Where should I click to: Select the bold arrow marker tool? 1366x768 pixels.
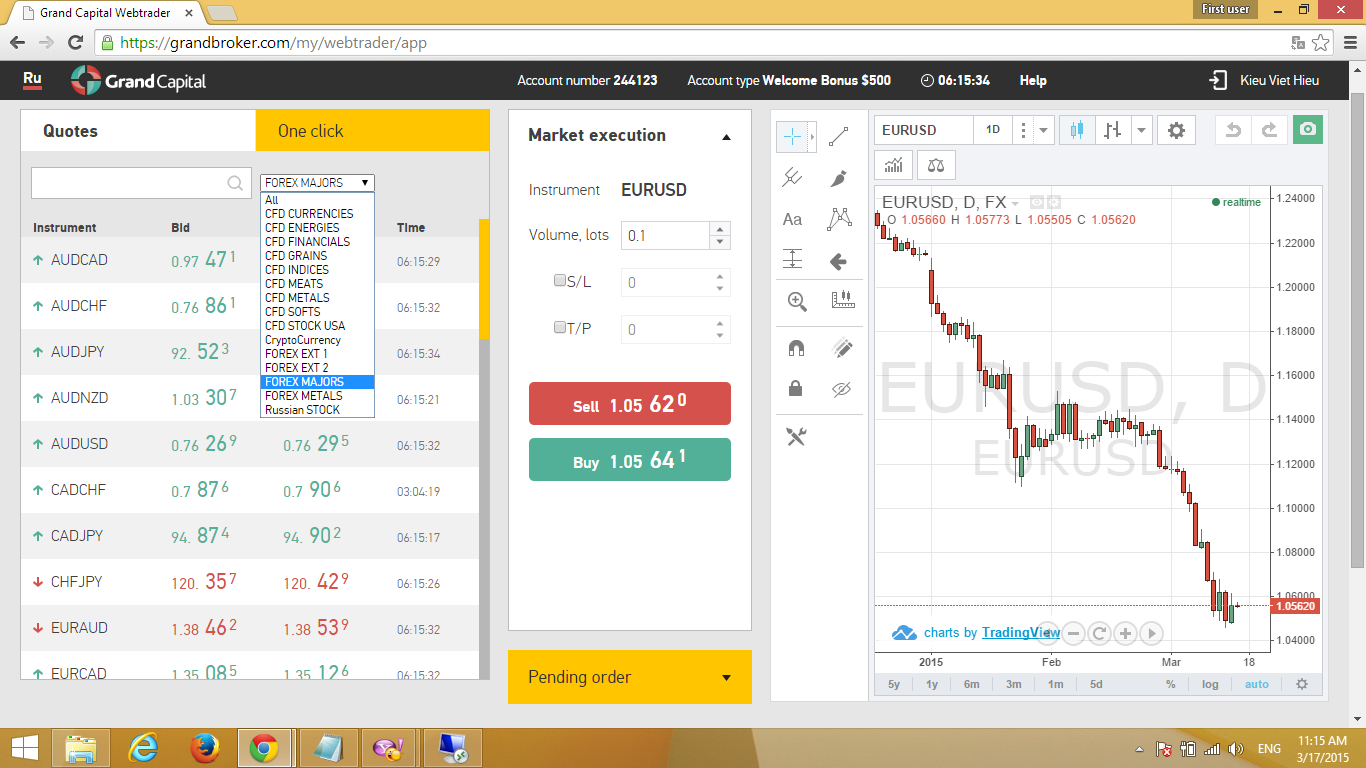tap(839, 261)
